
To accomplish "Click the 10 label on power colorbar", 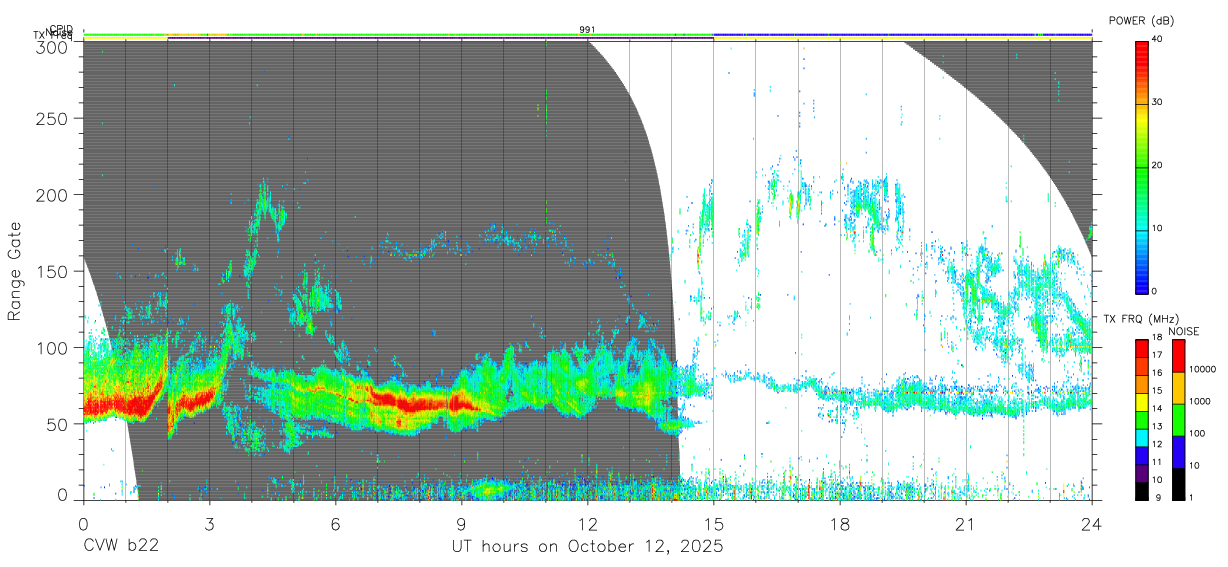I will pos(1158,228).
